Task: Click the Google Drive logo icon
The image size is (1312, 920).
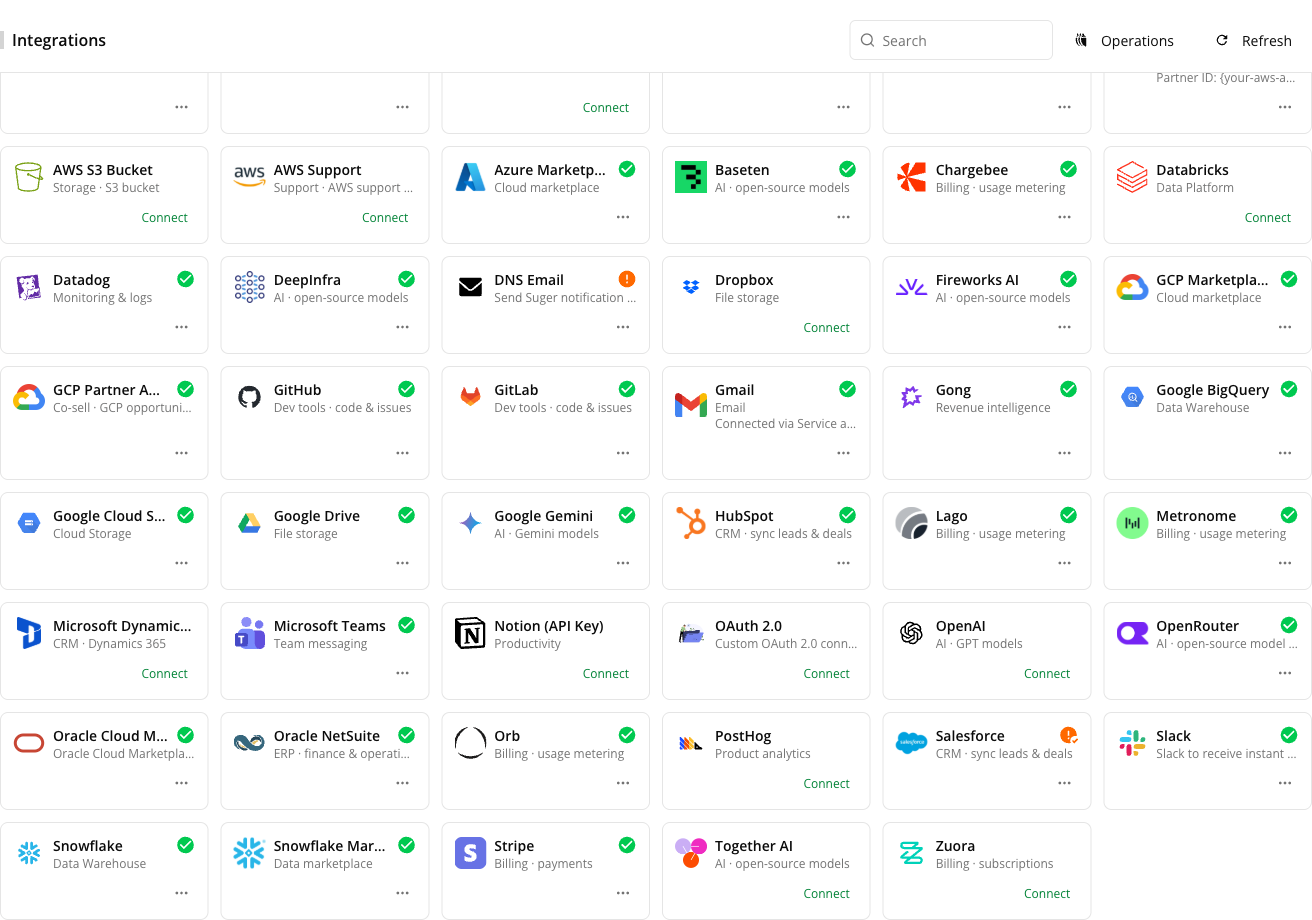Action: [249, 523]
